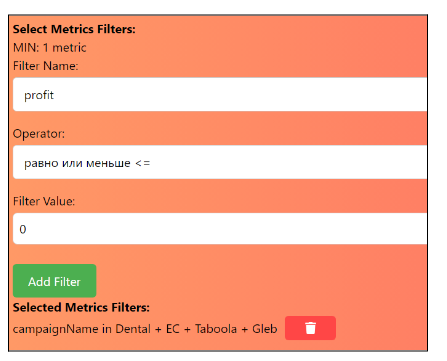The height and width of the screenshot is (361, 447).
Task: Remove selected filter using red trash button
Action: tap(310, 328)
